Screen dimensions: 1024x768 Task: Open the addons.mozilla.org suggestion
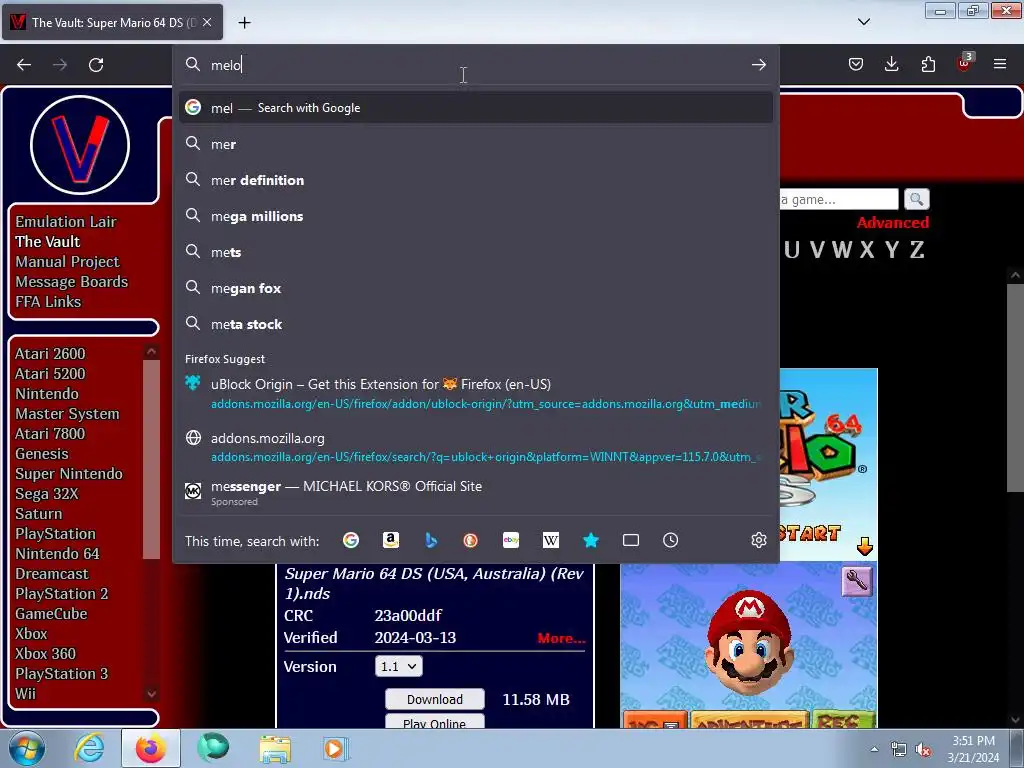click(475, 447)
